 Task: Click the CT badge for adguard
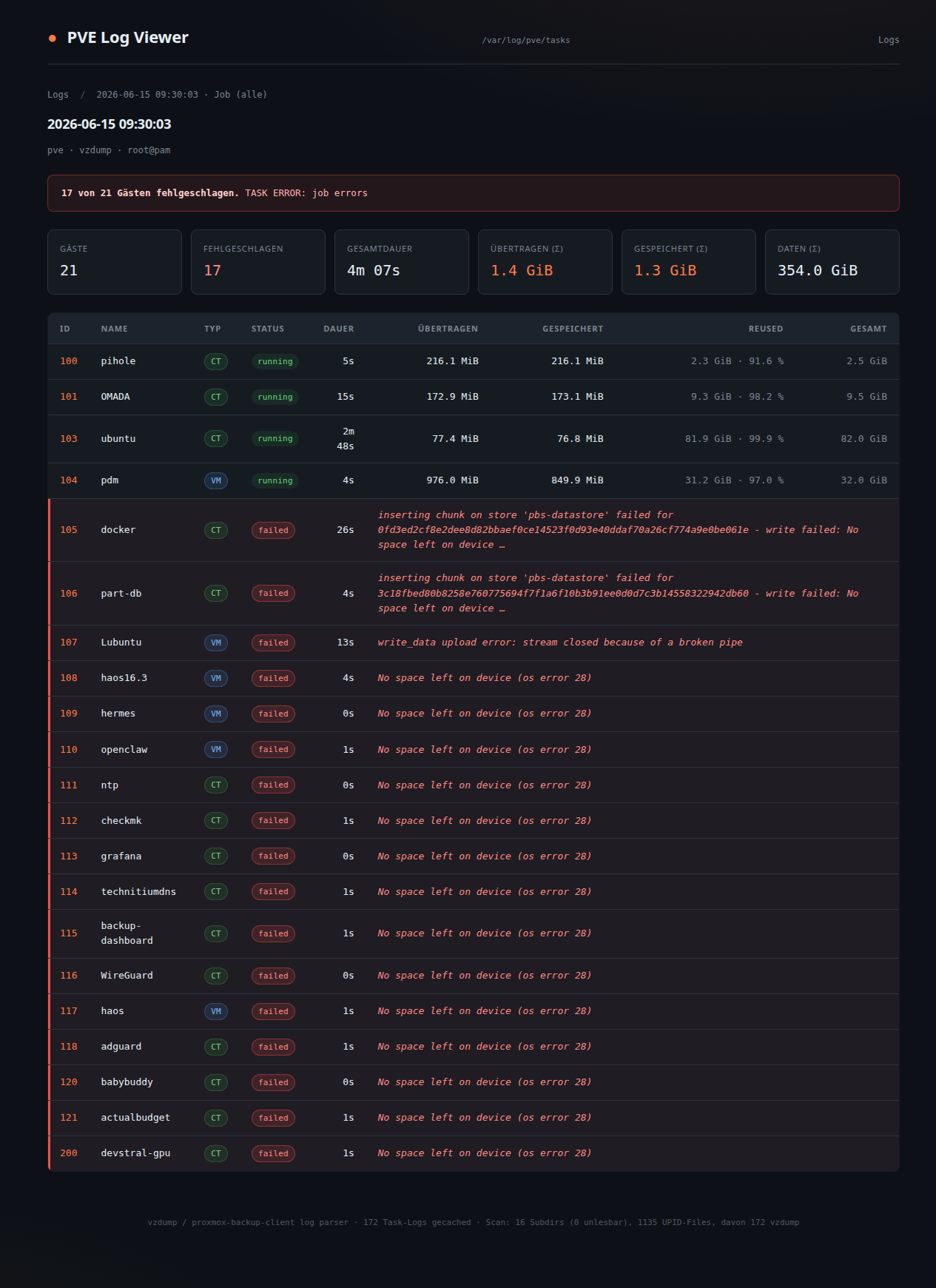[x=216, y=1047]
